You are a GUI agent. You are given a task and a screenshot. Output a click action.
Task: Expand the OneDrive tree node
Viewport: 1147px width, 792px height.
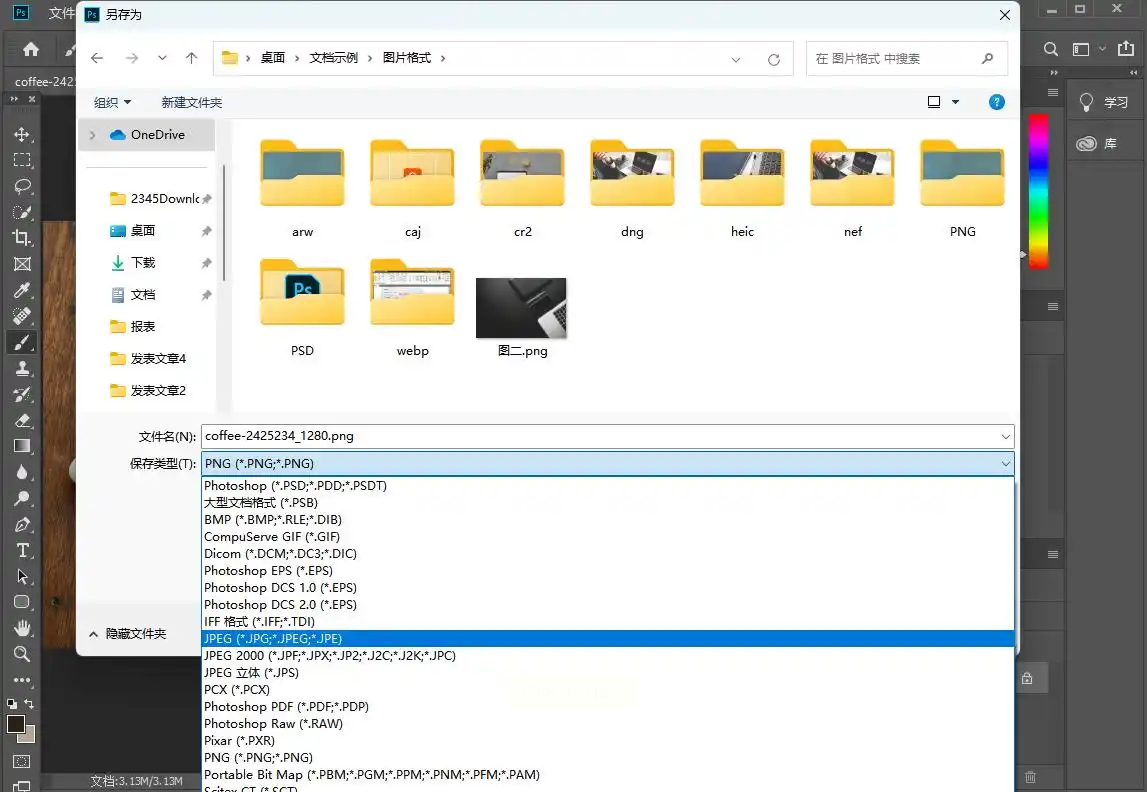point(93,135)
